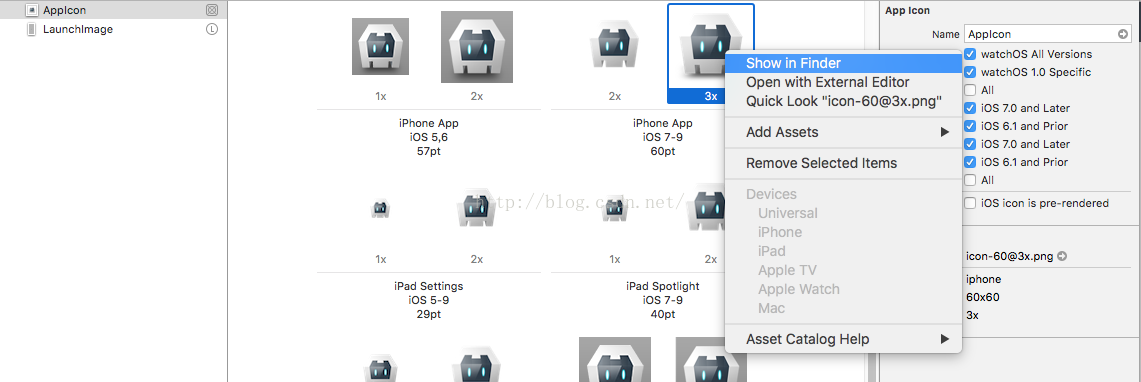Select the 40pt iPad Spotlight 1x icon well
This screenshot has width=1141, height=382.
point(615,210)
